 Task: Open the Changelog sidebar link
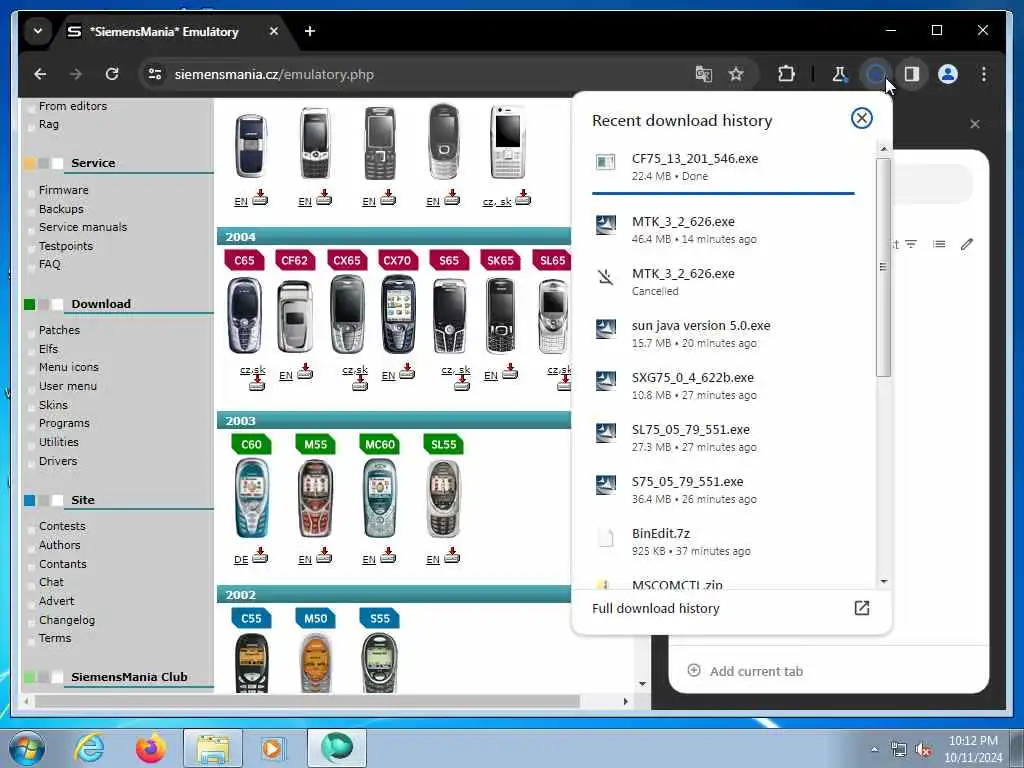[67, 620]
